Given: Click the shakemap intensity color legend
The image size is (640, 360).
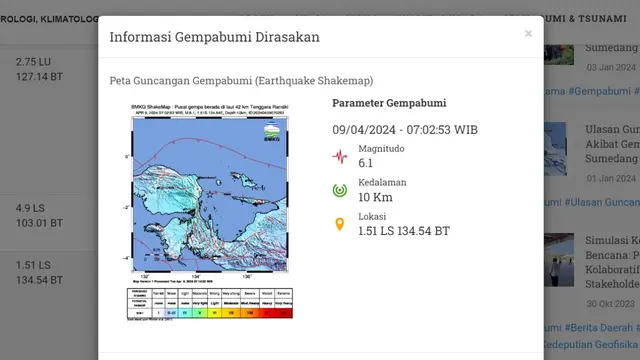Looking at the screenshot, I should point(210,303).
